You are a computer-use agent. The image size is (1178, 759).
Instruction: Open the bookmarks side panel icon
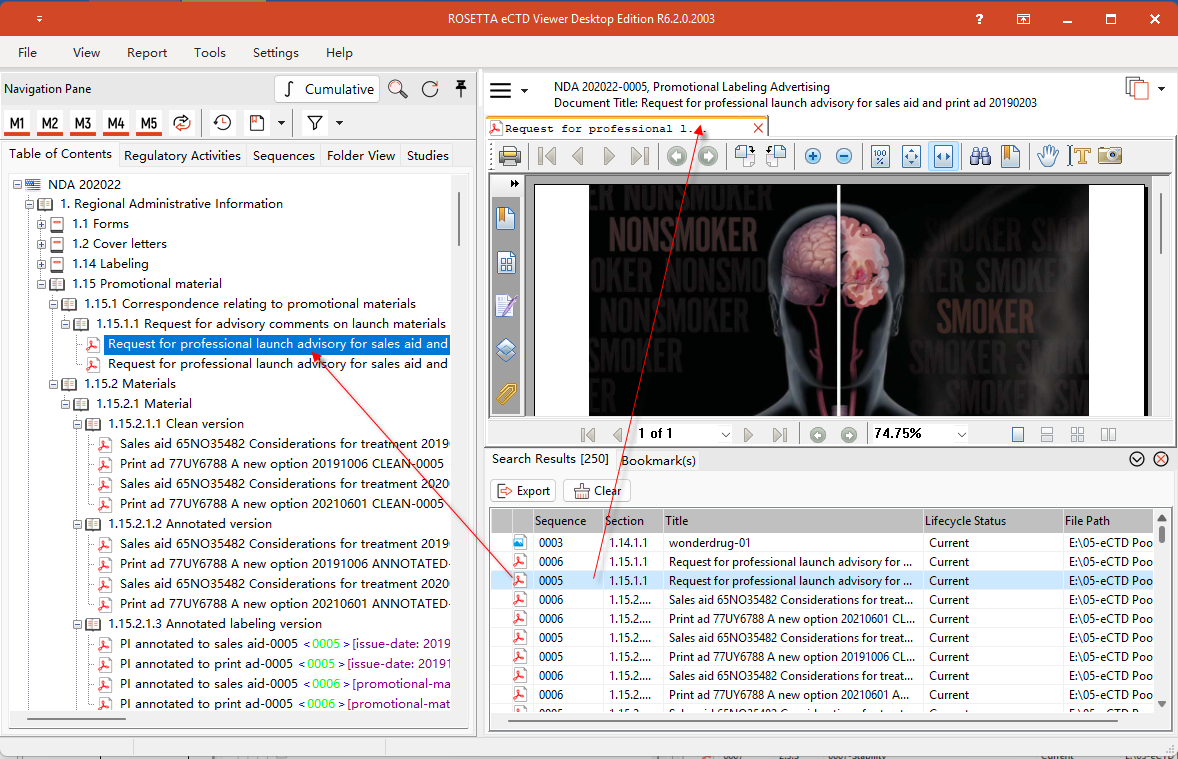[x=506, y=219]
